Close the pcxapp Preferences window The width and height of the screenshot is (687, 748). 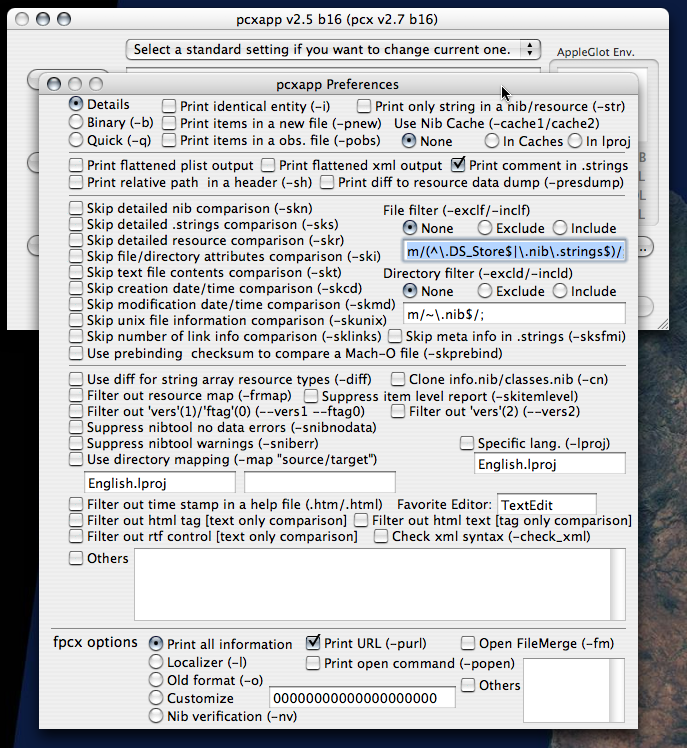(53, 85)
